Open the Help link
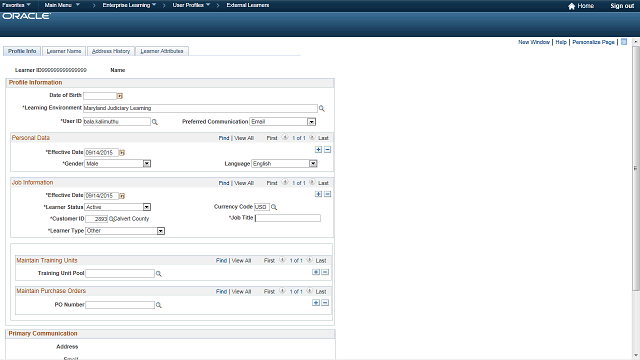This screenshot has height=360, width=640. pyautogui.click(x=561, y=42)
